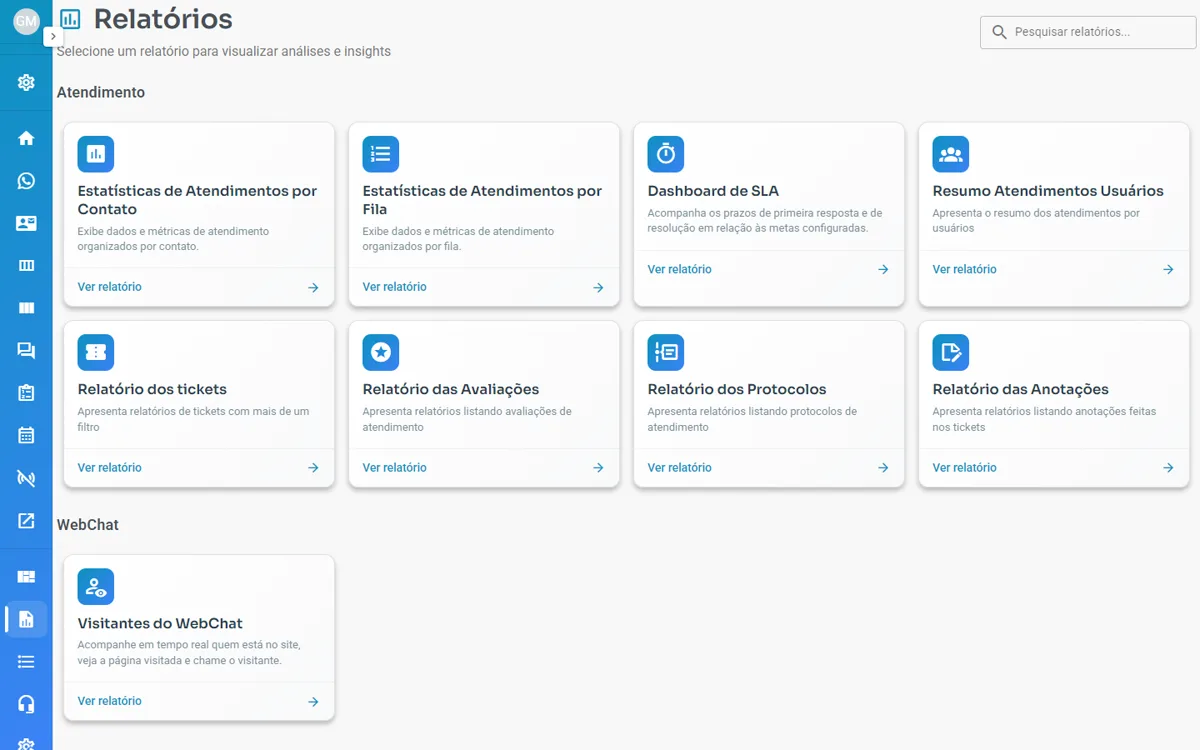Click the arrow on Estatísticas por Fila card

coord(598,288)
